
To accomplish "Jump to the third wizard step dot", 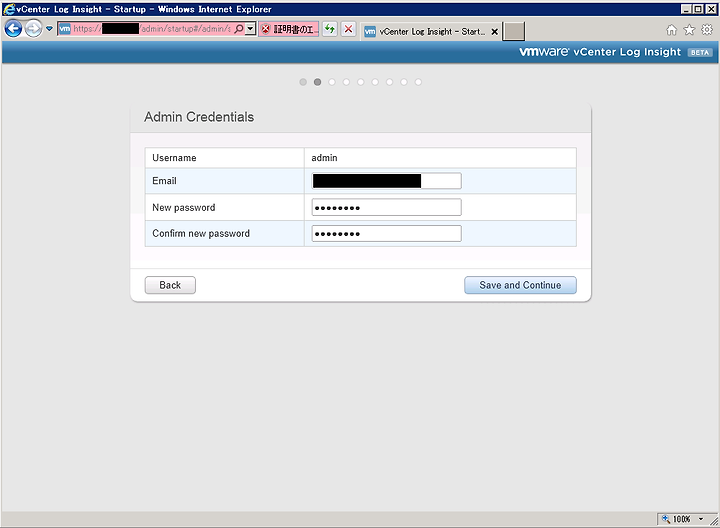I will pos(332,82).
